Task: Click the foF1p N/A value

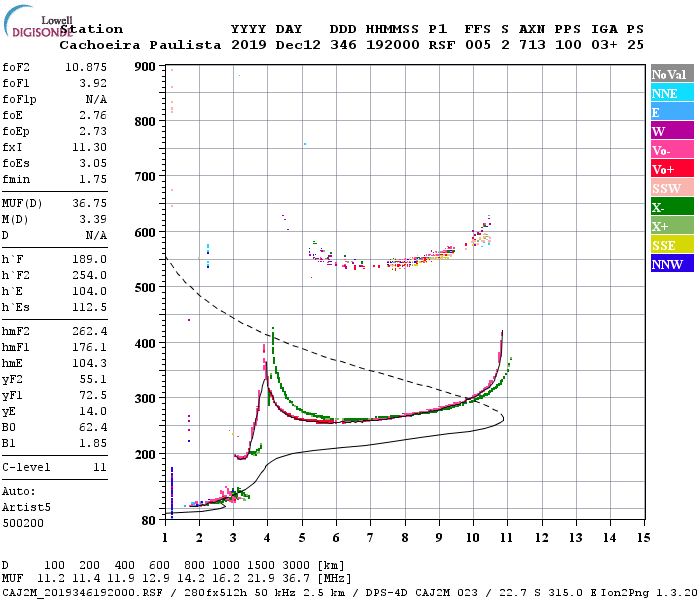Action: 96,100
